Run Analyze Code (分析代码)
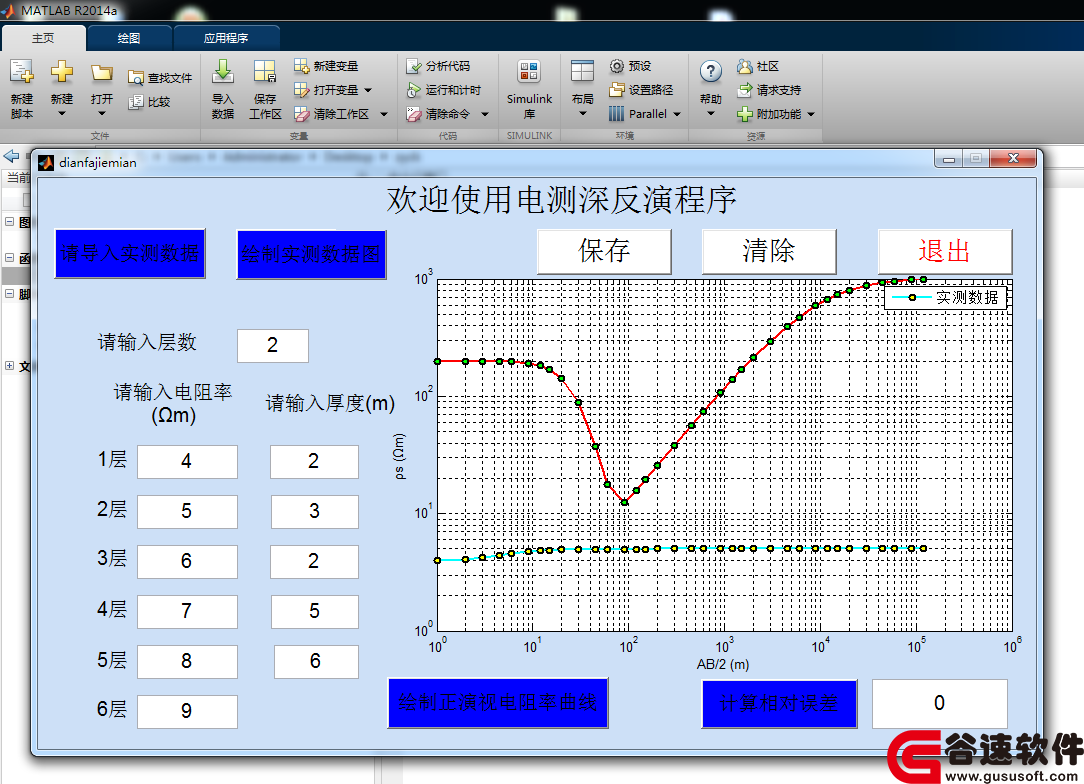The height and width of the screenshot is (784, 1084). click(438, 66)
